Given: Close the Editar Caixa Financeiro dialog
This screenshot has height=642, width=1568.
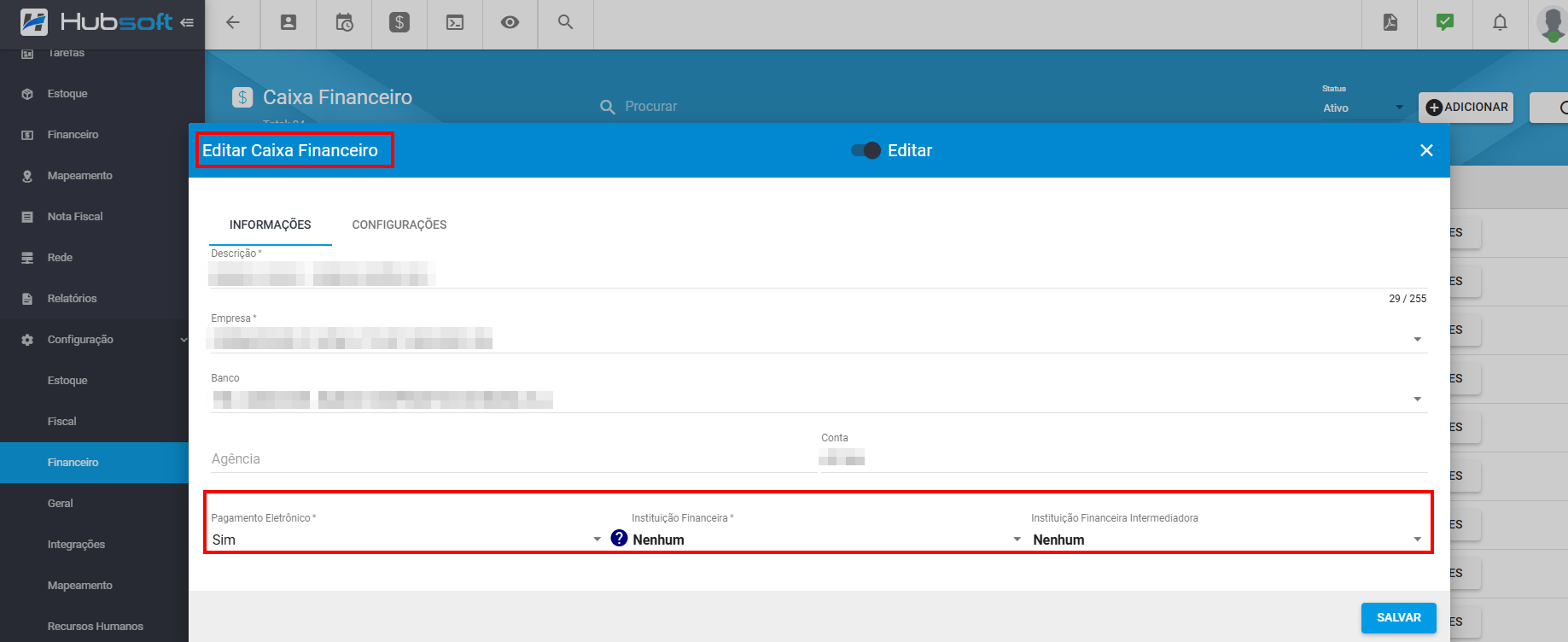Looking at the screenshot, I should click(1426, 150).
